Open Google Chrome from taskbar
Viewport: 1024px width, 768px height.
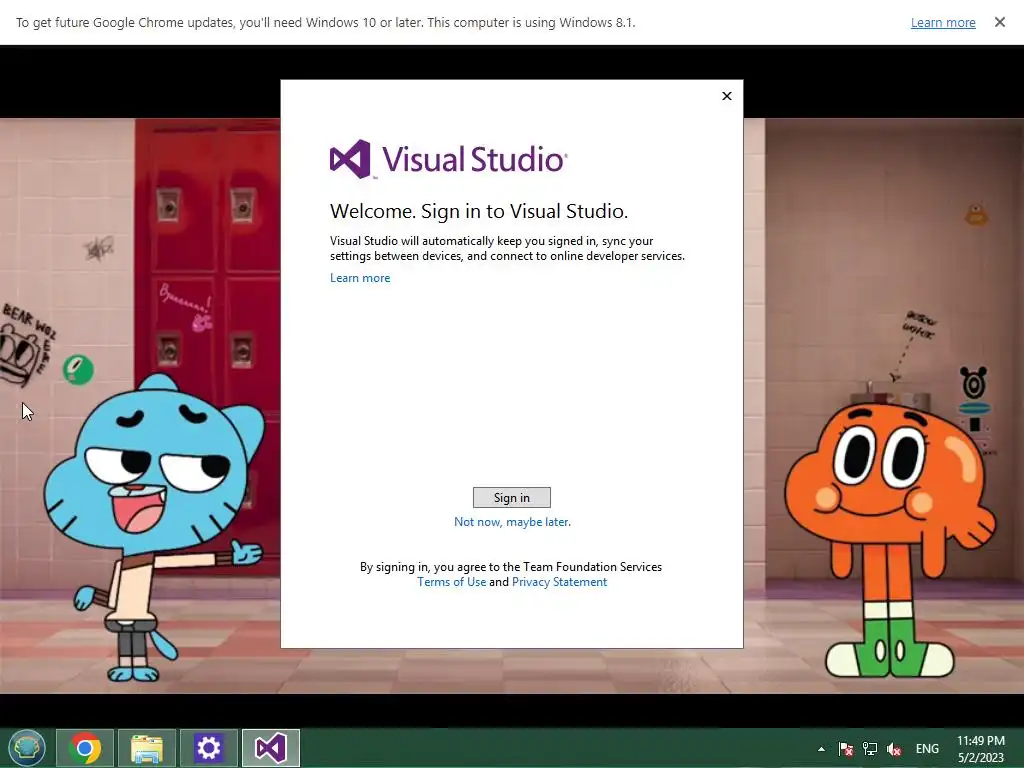[x=85, y=748]
